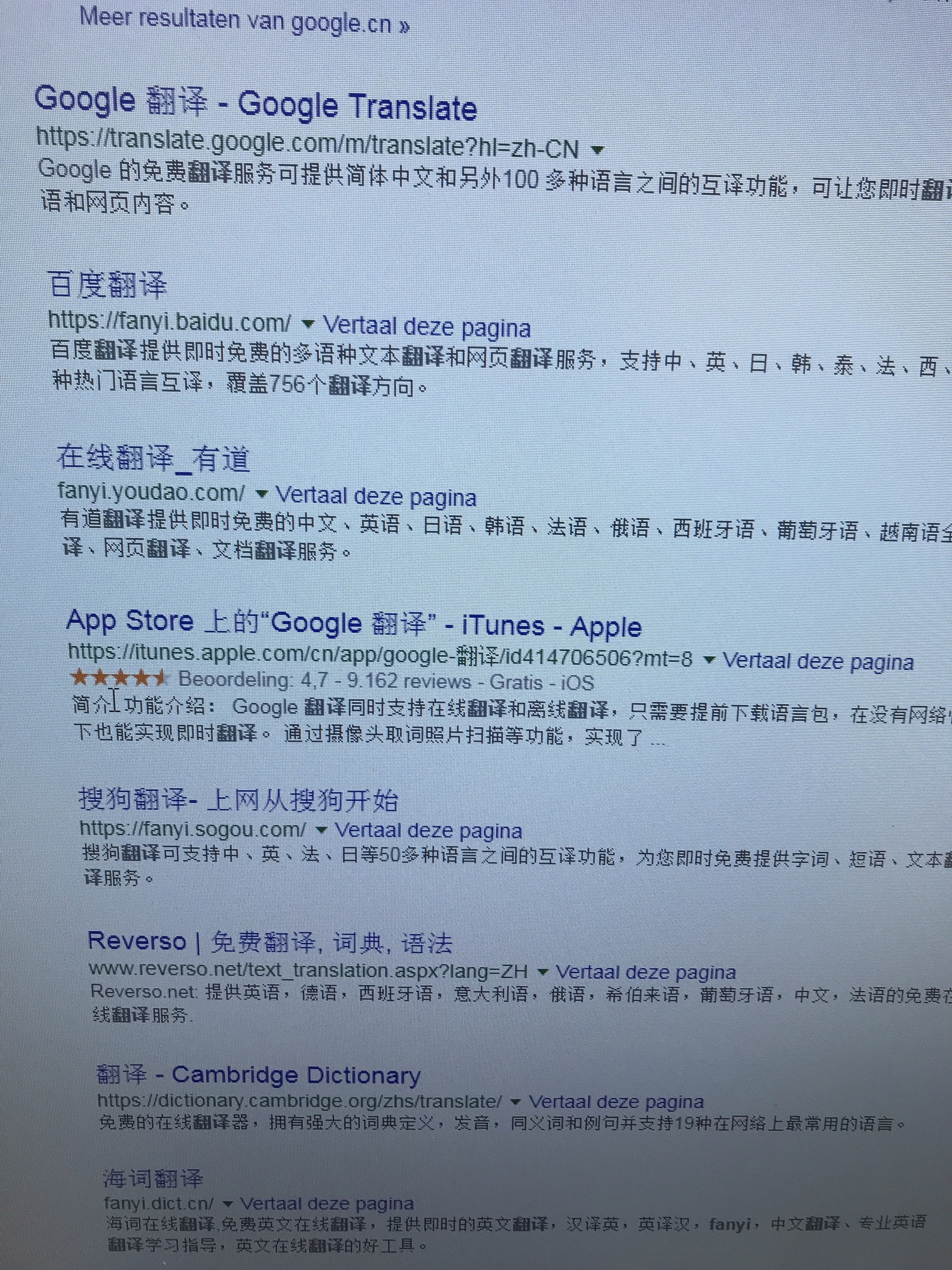
Task: Click 'Vertaal deze pagina' for the iTunes result
Action: coord(818,661)
